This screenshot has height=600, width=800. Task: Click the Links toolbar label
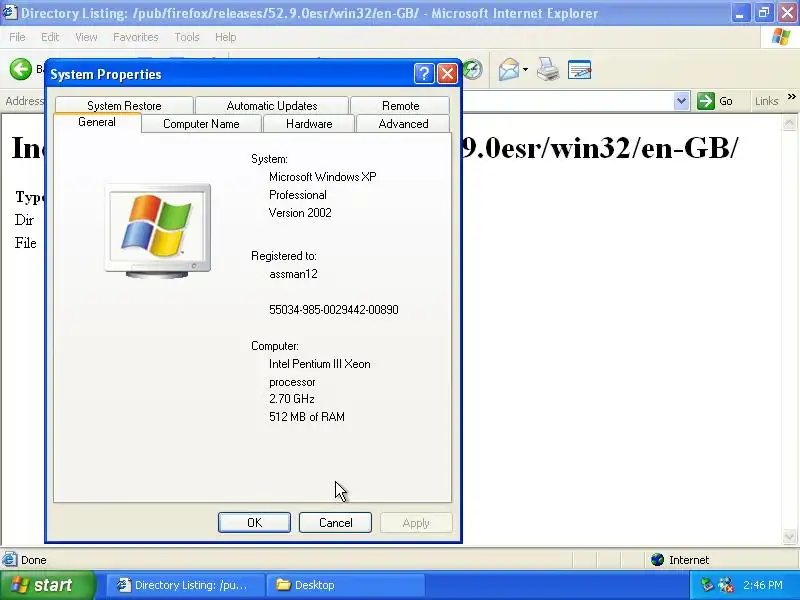tap(766, 101)
